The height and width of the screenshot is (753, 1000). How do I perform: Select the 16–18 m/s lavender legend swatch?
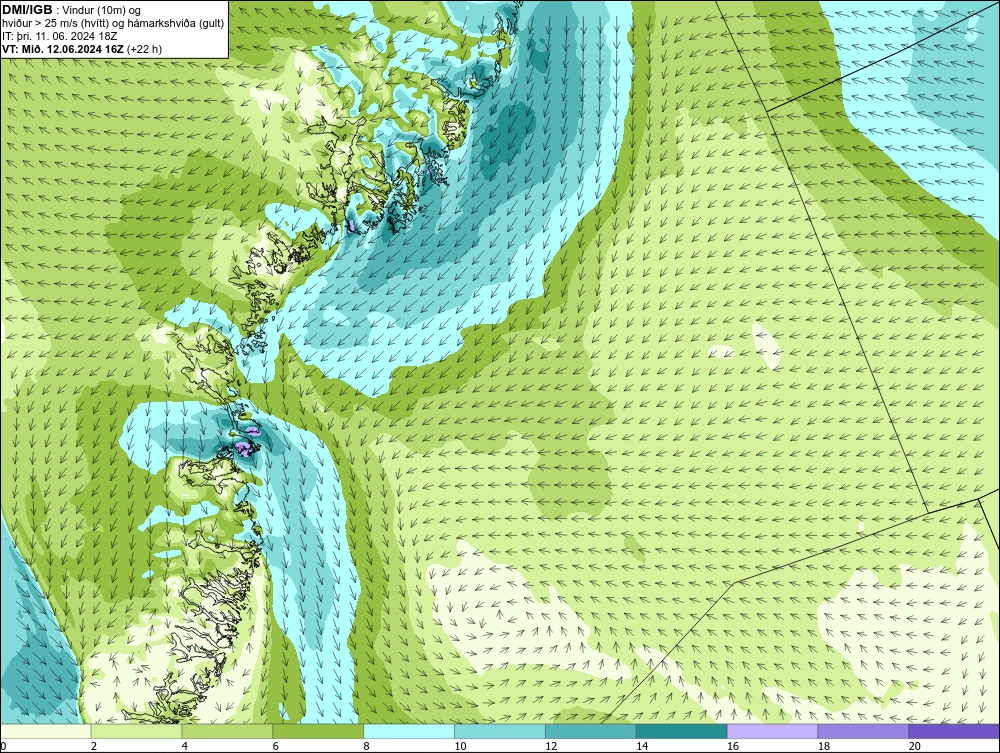772,731
